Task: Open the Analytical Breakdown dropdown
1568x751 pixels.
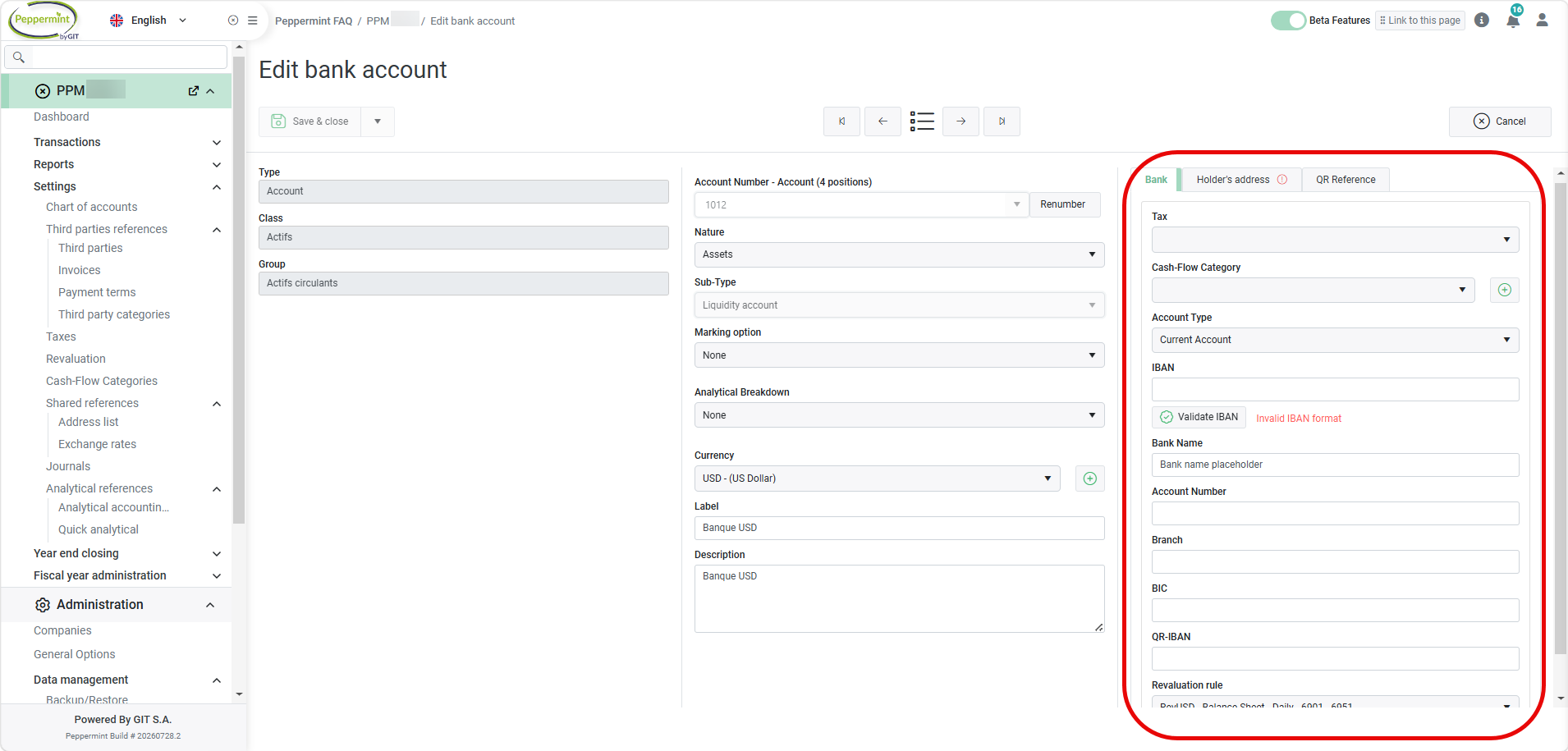Action: [899, 415]
